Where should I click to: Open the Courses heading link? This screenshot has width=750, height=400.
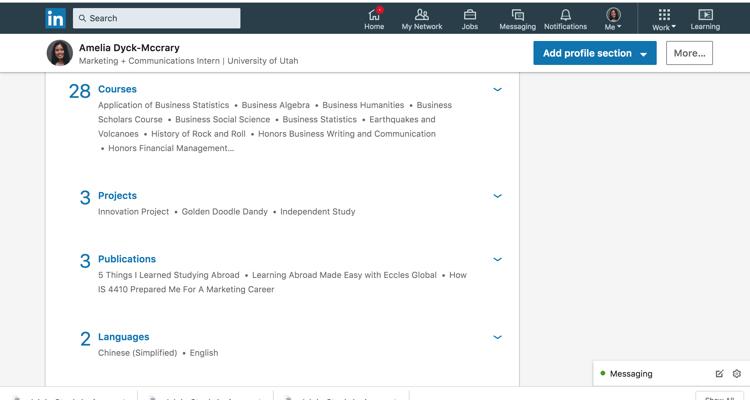[x=117, y=89]
